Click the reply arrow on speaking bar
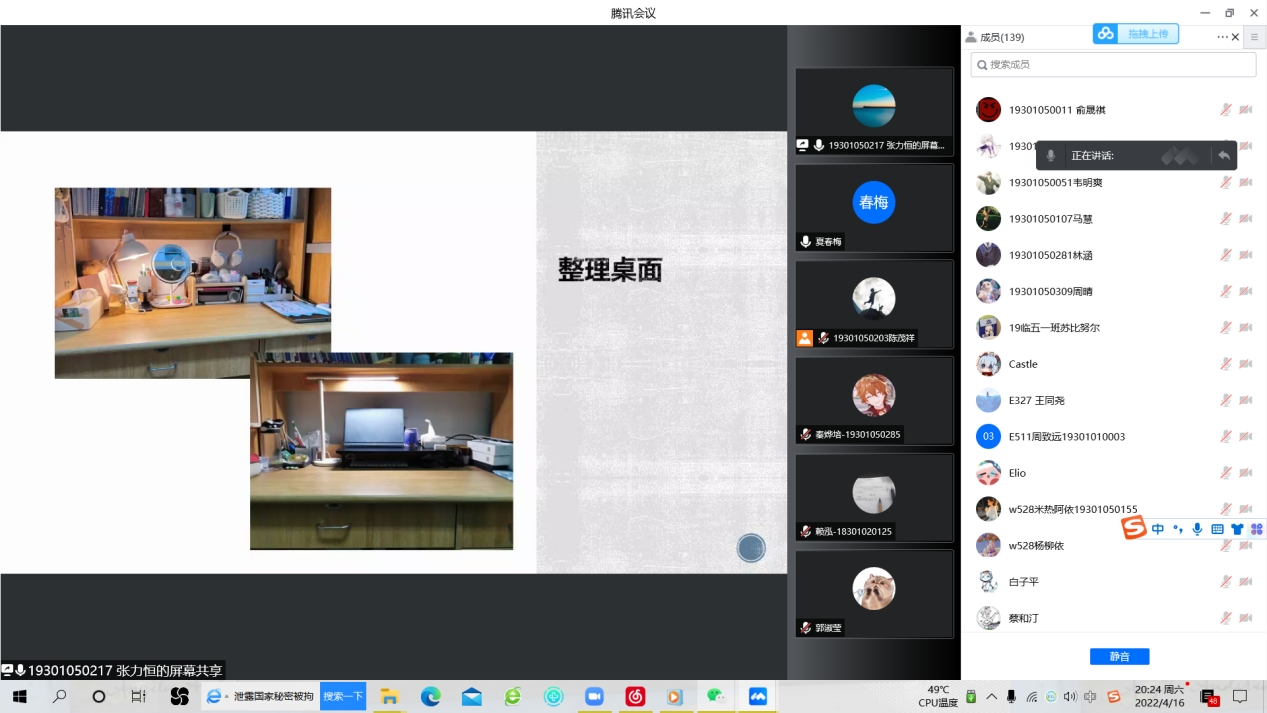Screen dimensions: 1267x713 1223,155
